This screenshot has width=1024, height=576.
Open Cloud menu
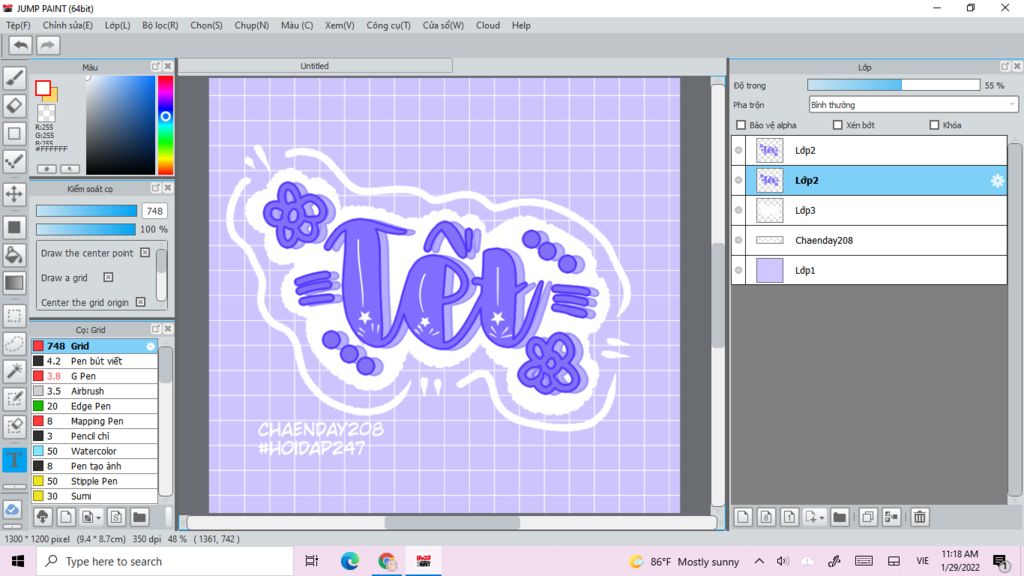pyautogui.click(x=488, y=25)
